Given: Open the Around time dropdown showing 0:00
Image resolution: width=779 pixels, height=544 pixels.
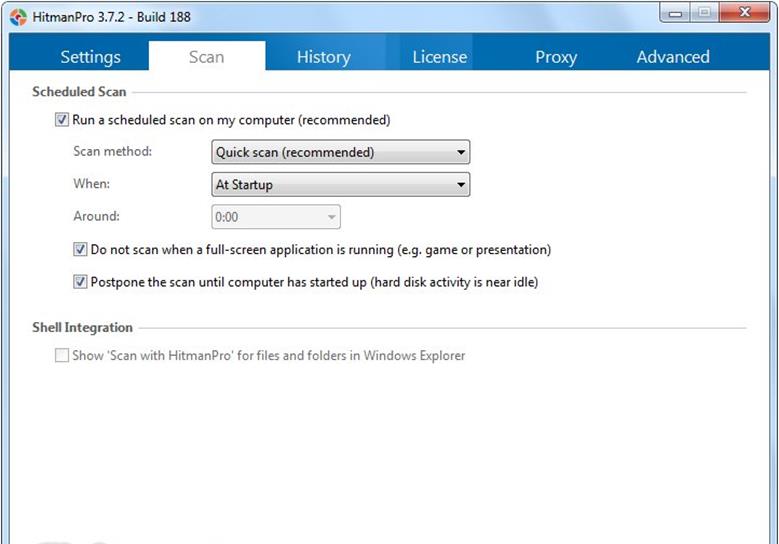Looking at the screenshot, I should [x=276, y=217].
